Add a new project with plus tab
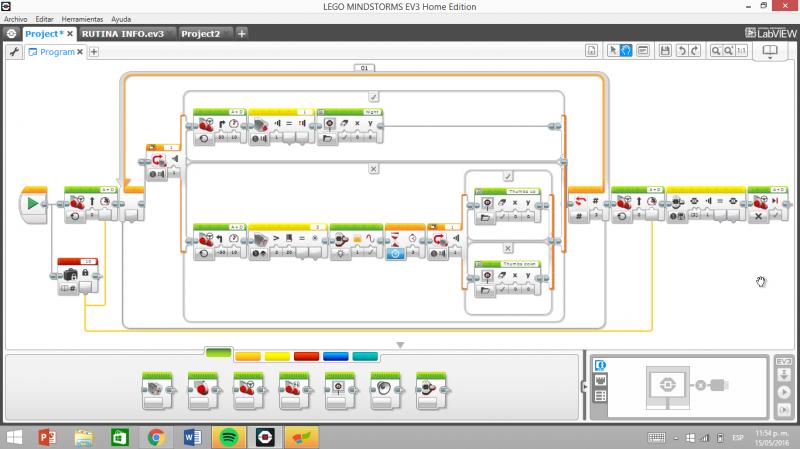 tap(242, 34)
